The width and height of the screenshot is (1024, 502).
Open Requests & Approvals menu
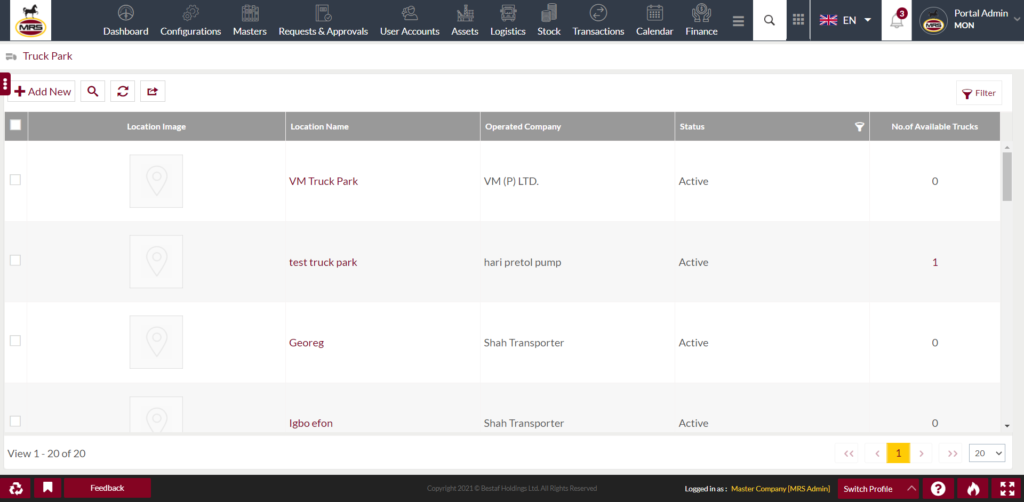click(323, 20)
